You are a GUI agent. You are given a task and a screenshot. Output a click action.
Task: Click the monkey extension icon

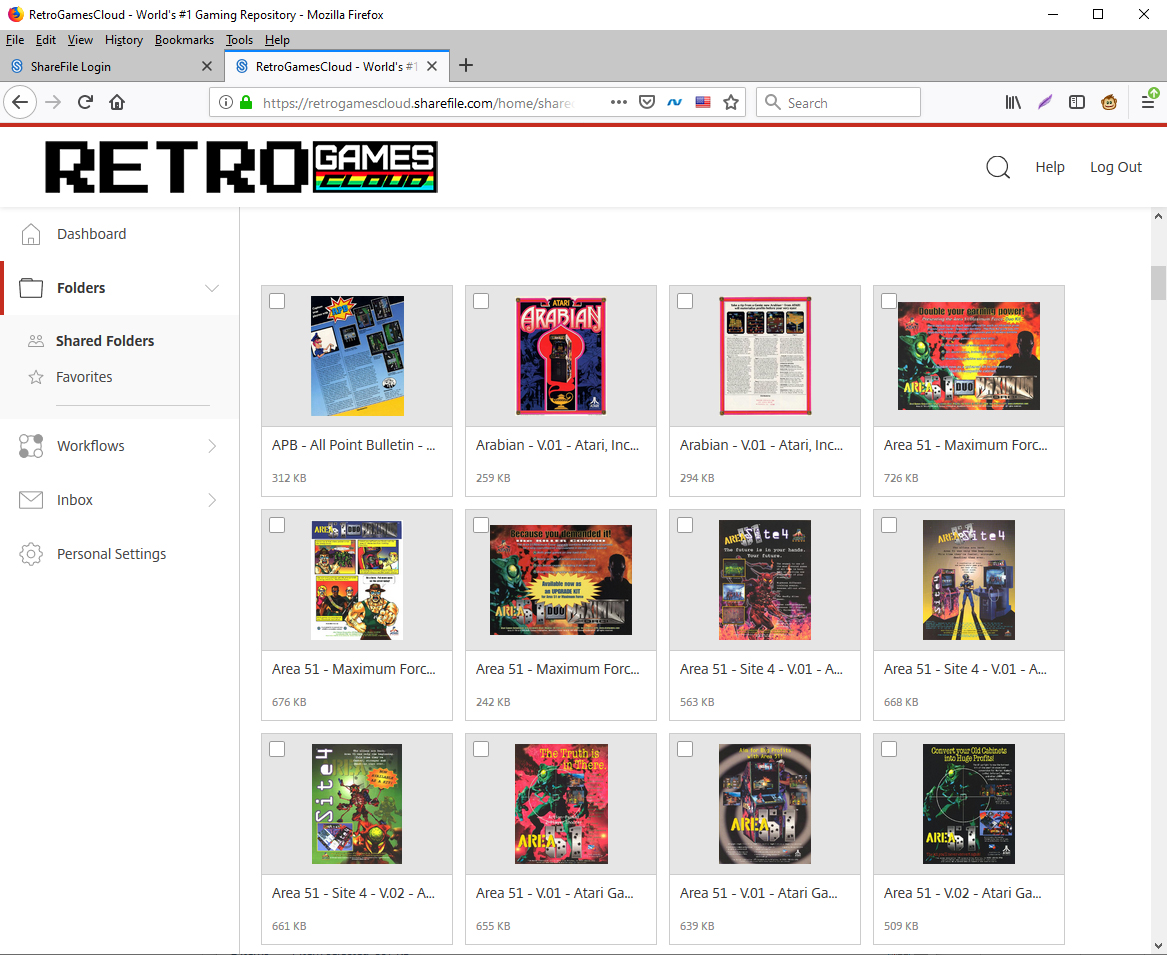1109,103
